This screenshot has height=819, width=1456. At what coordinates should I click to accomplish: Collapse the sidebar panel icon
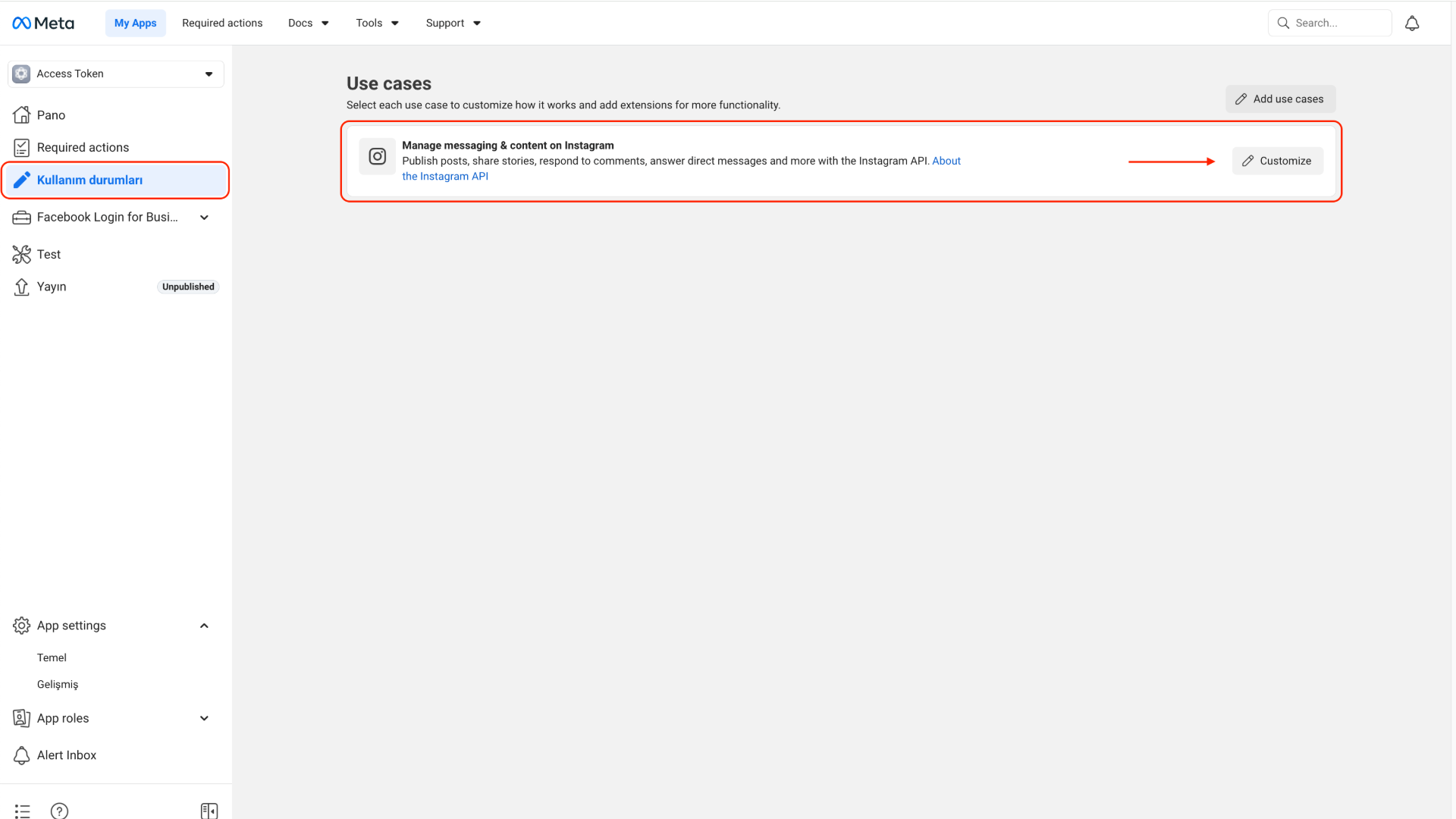pos(209,811)
